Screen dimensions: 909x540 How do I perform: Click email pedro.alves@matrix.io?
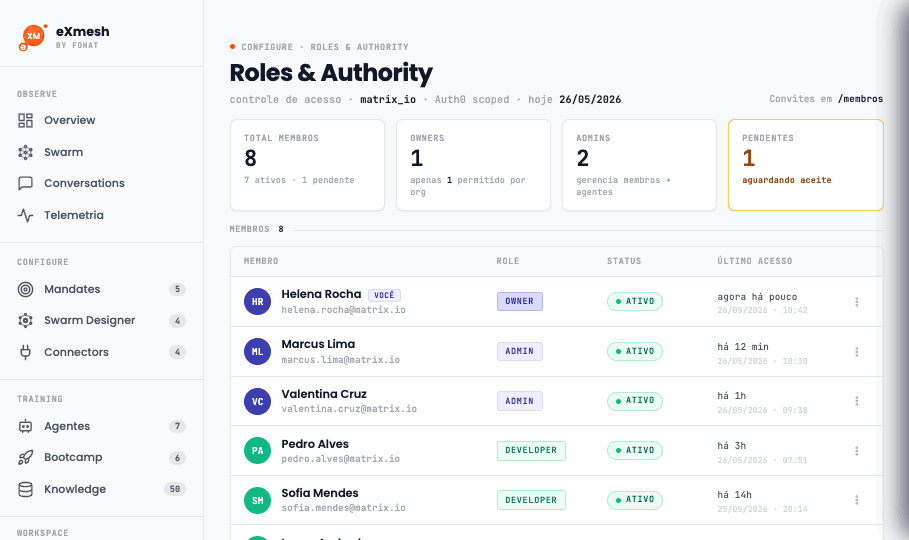(341, 459)
